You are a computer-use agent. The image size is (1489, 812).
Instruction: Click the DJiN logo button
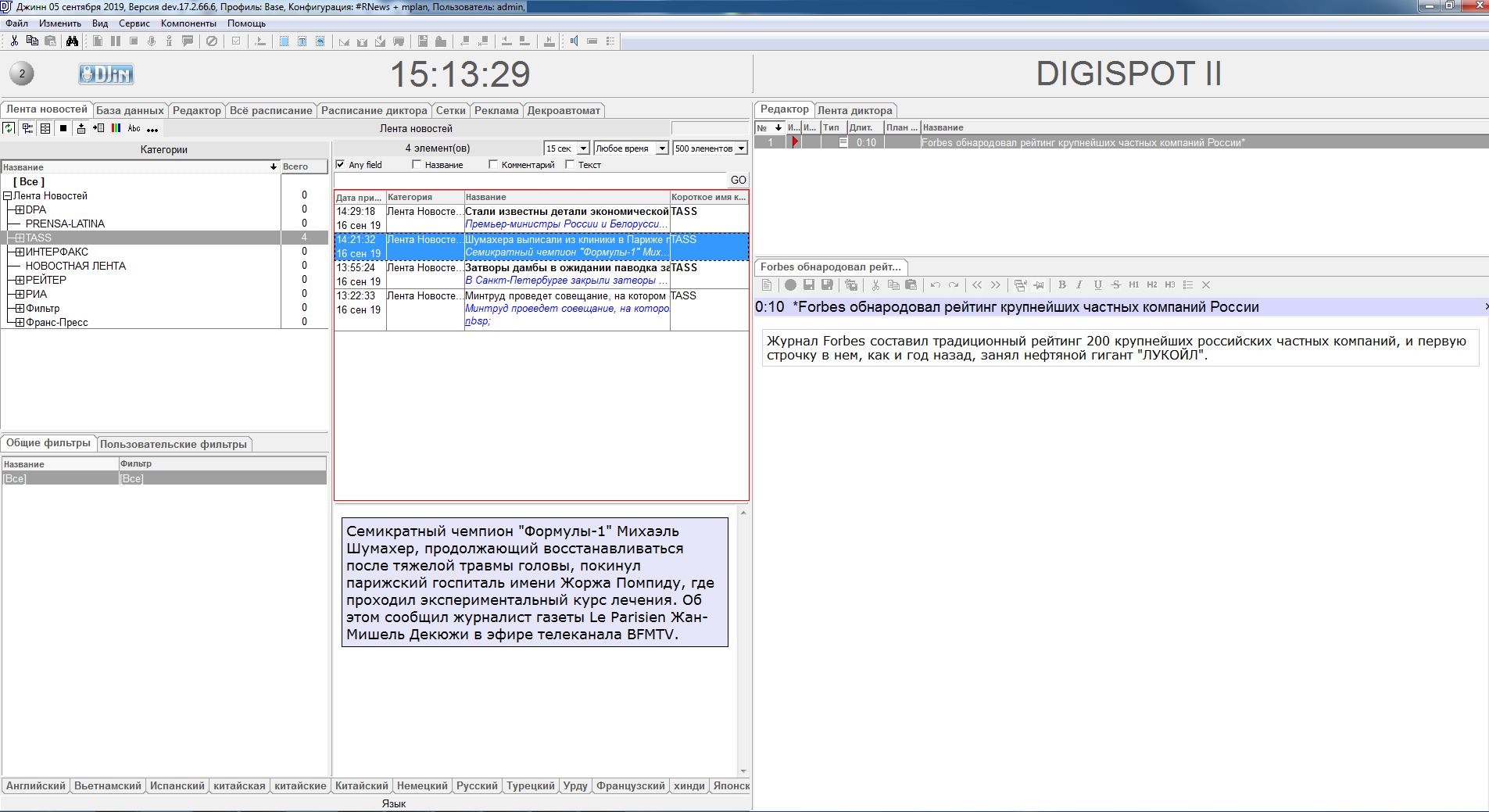(x=106, y=74)
